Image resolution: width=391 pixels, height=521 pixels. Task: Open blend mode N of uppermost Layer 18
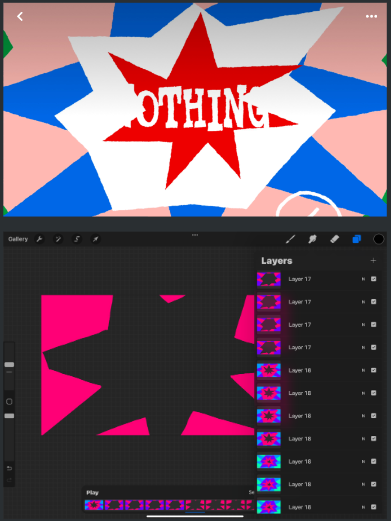(x=363, y=370)
